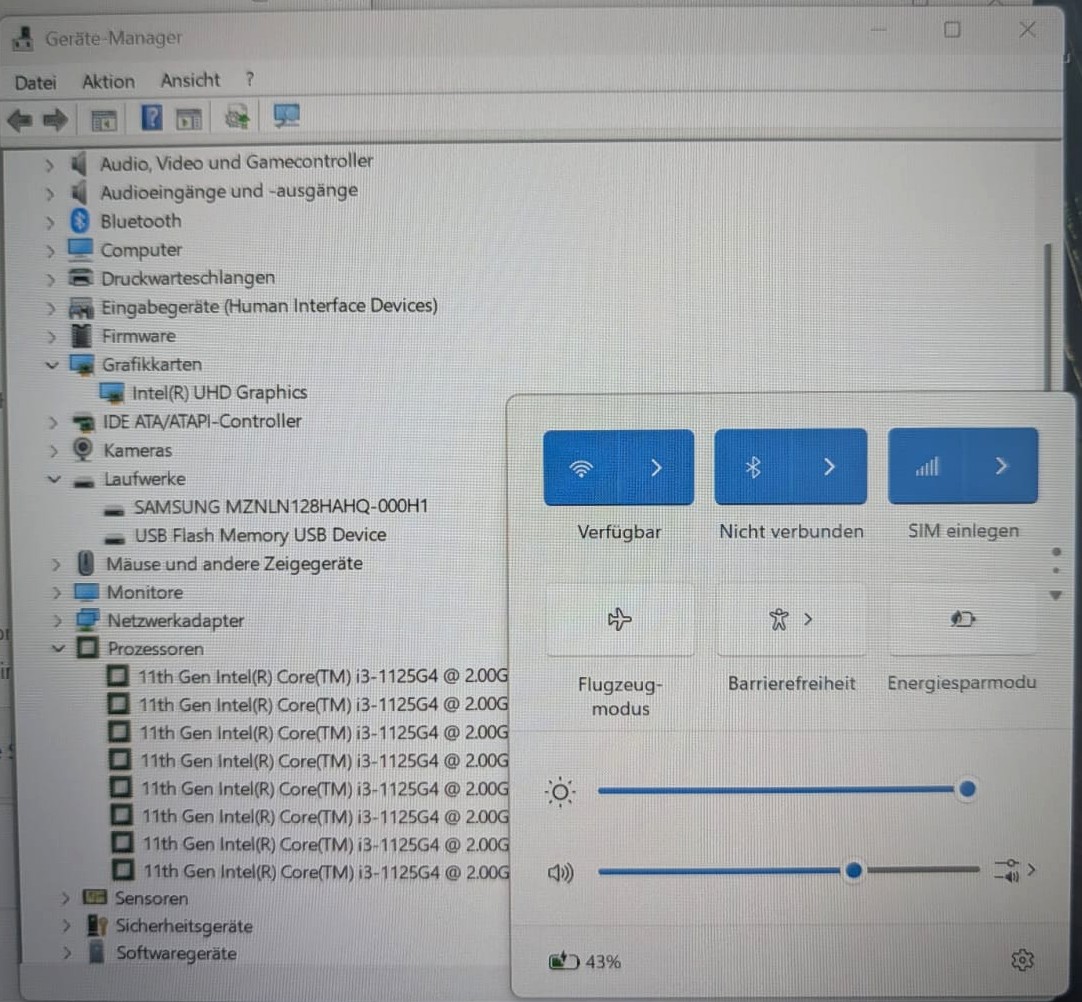Click the volume slider track
Screen dimensions: 1082x1002
[x=789, y=871]
